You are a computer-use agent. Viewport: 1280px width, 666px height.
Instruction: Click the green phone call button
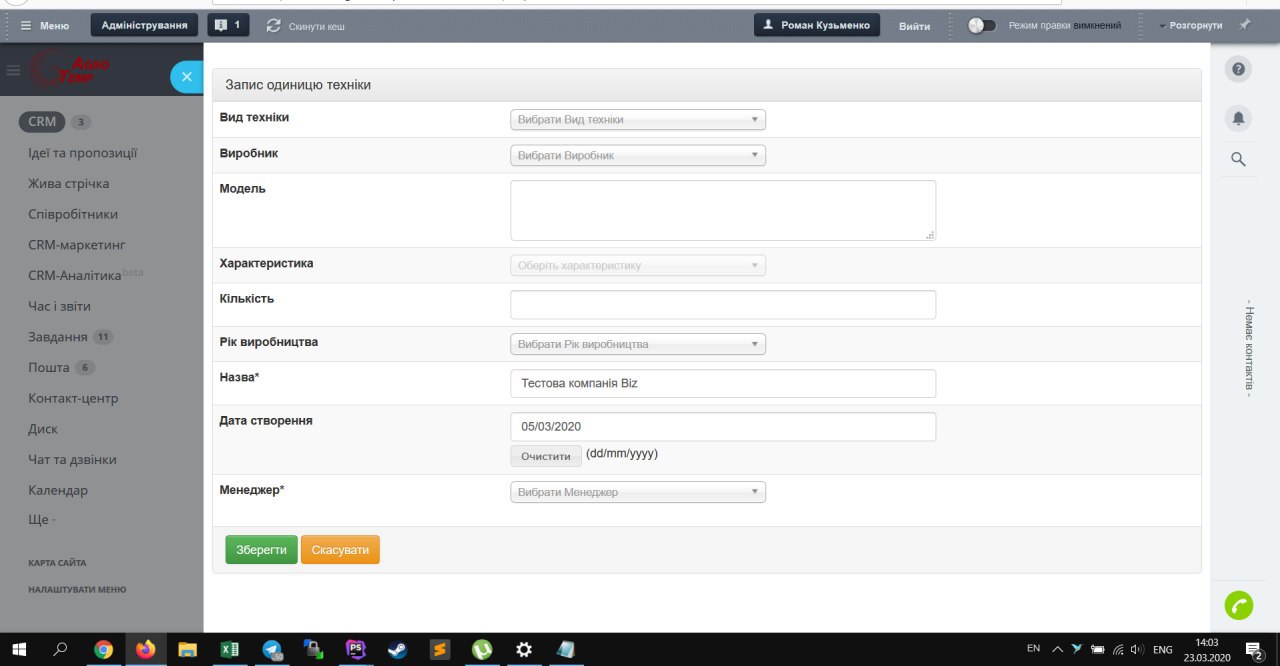(x=1239, y=605)
